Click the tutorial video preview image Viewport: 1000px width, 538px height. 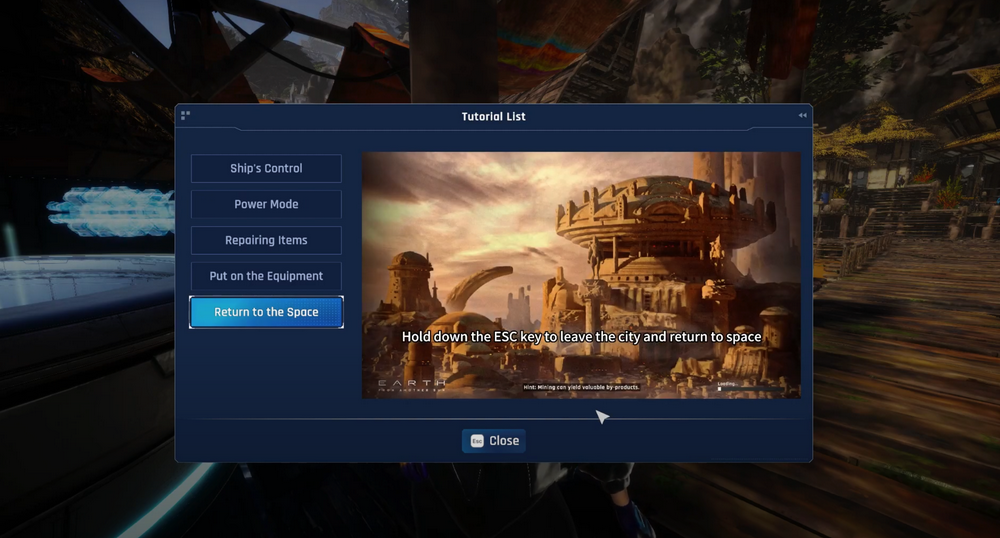tap(581, 275)
